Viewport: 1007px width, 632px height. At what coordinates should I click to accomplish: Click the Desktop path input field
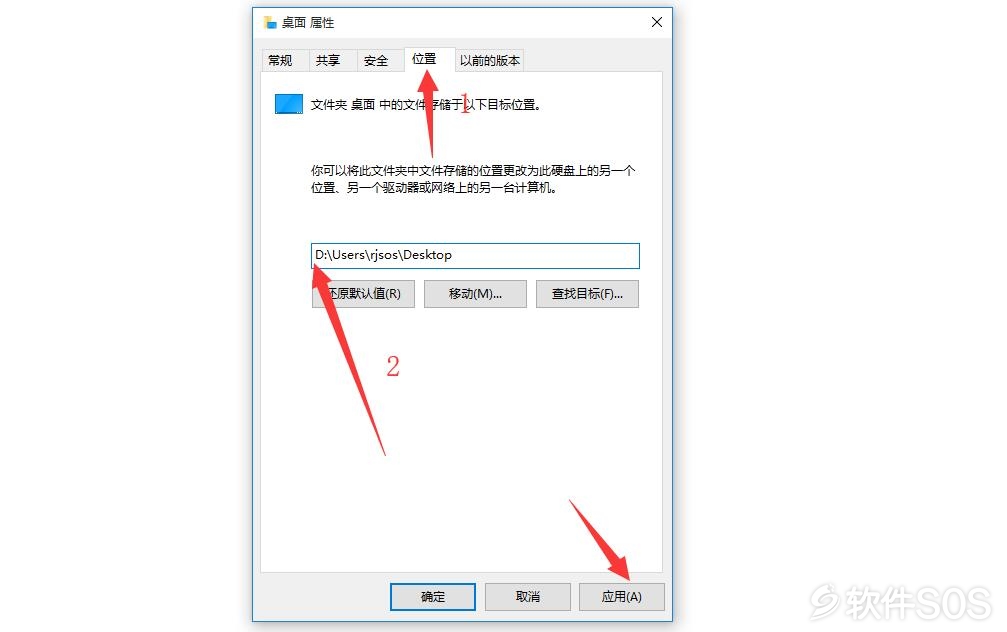pyautogui.click(x=475, y=256)
